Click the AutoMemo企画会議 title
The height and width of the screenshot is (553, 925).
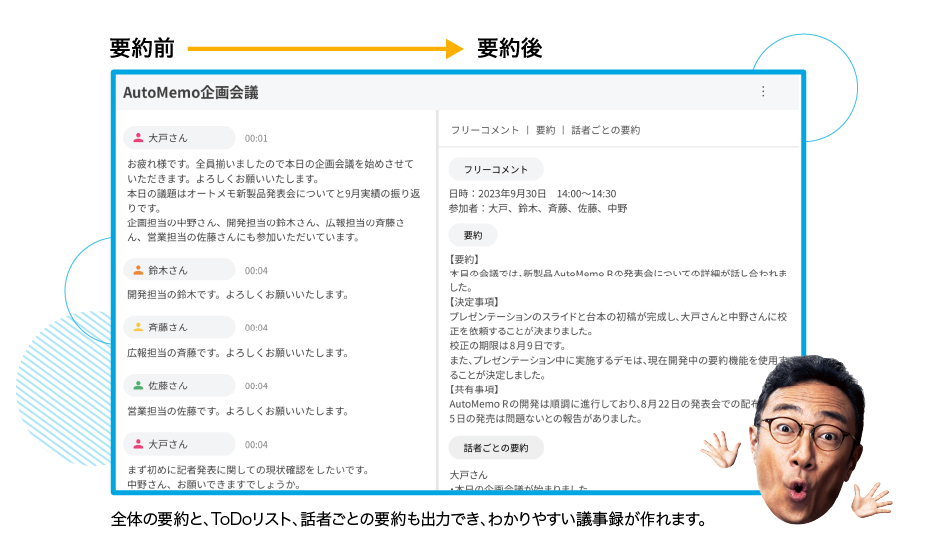[191, 92]
